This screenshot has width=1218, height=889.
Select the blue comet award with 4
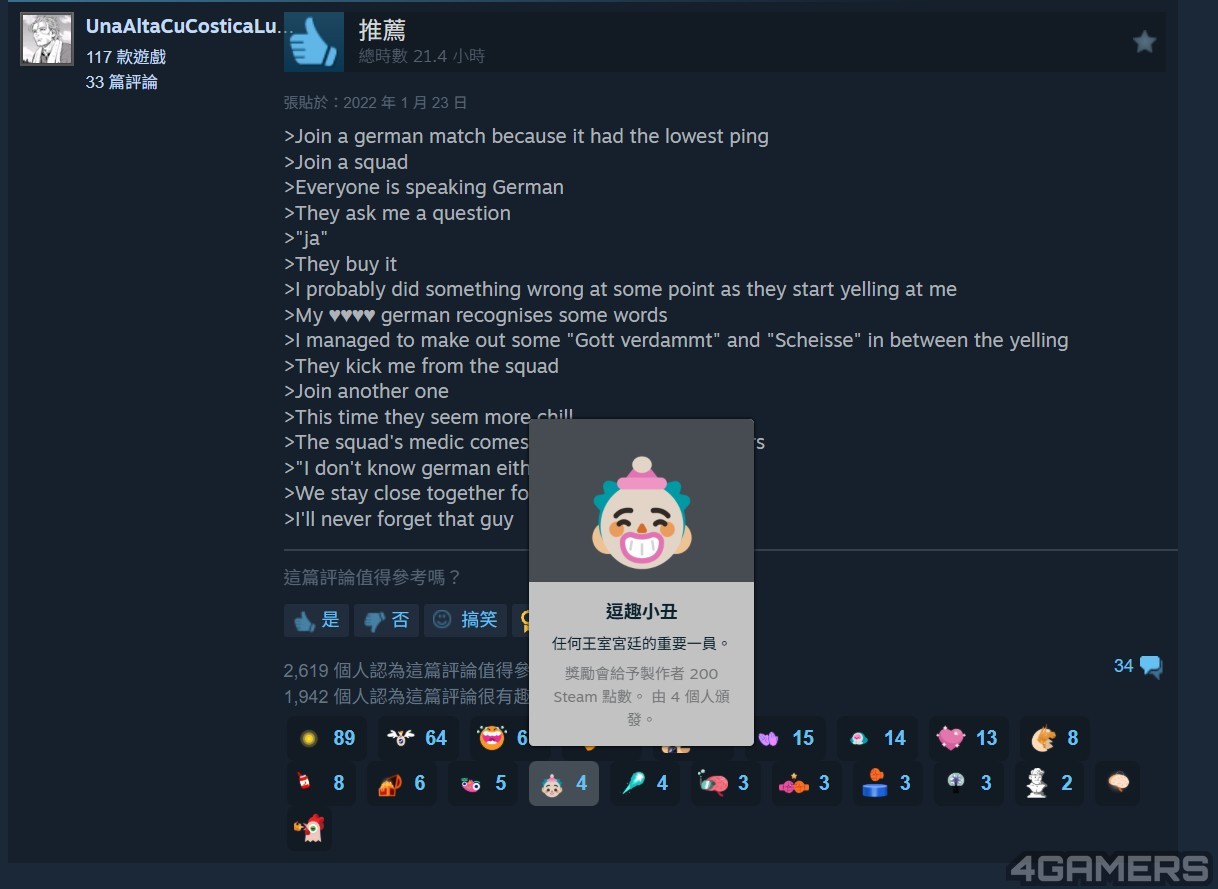[645, 783]
